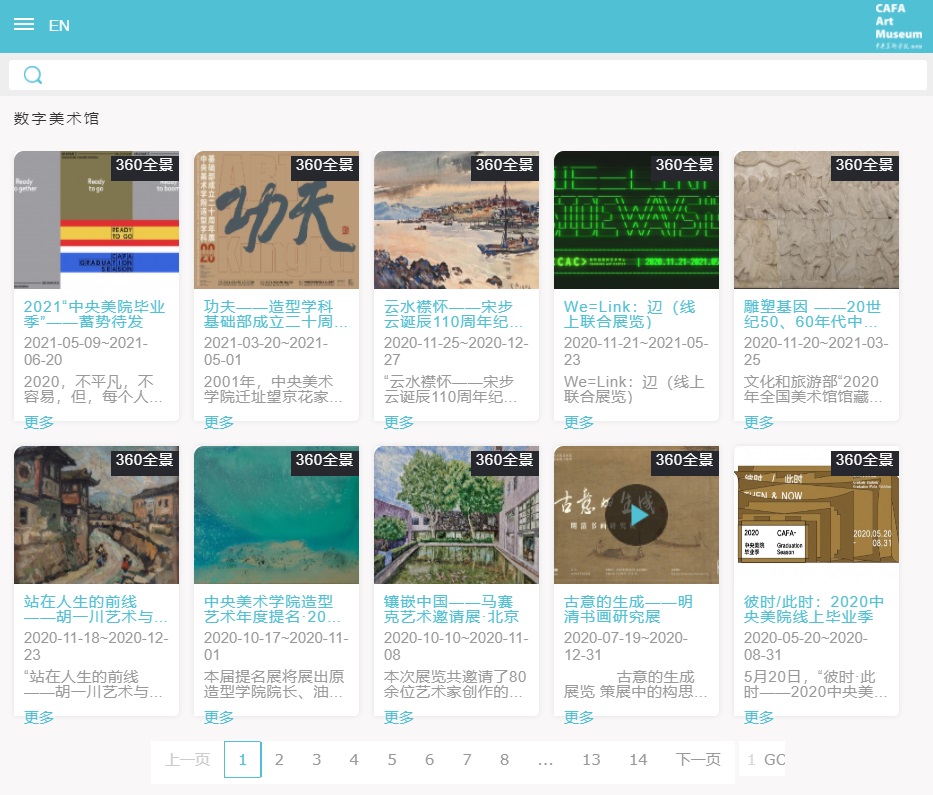933x795 pixels.
Task: Click the 数字美术馆 section heading
Action: (x=57, y=118)
